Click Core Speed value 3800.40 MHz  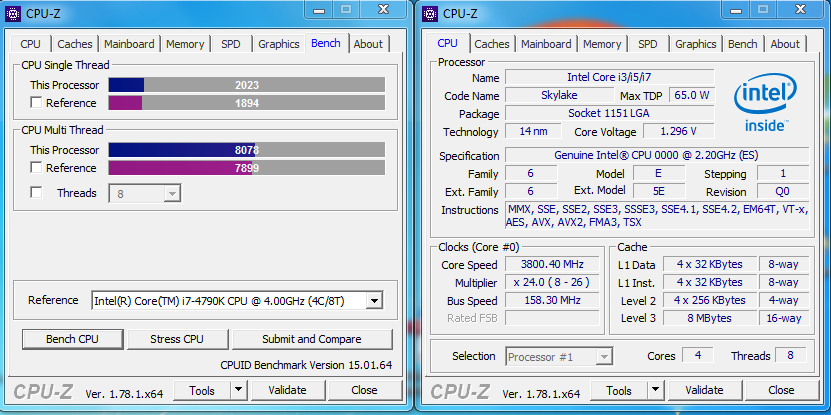pos(552,264)
